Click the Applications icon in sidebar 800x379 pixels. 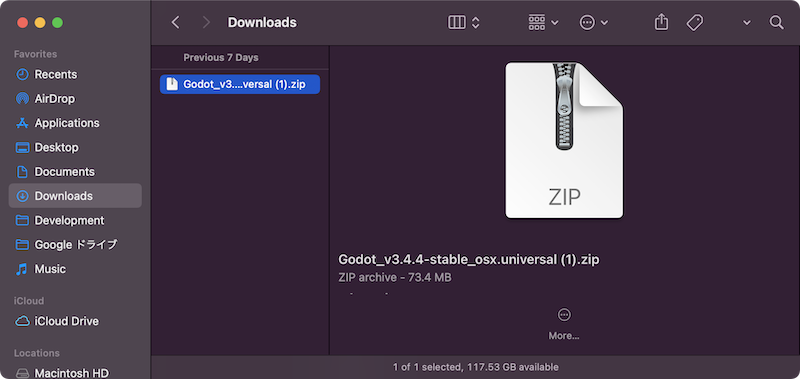click(x=22, y=123)
